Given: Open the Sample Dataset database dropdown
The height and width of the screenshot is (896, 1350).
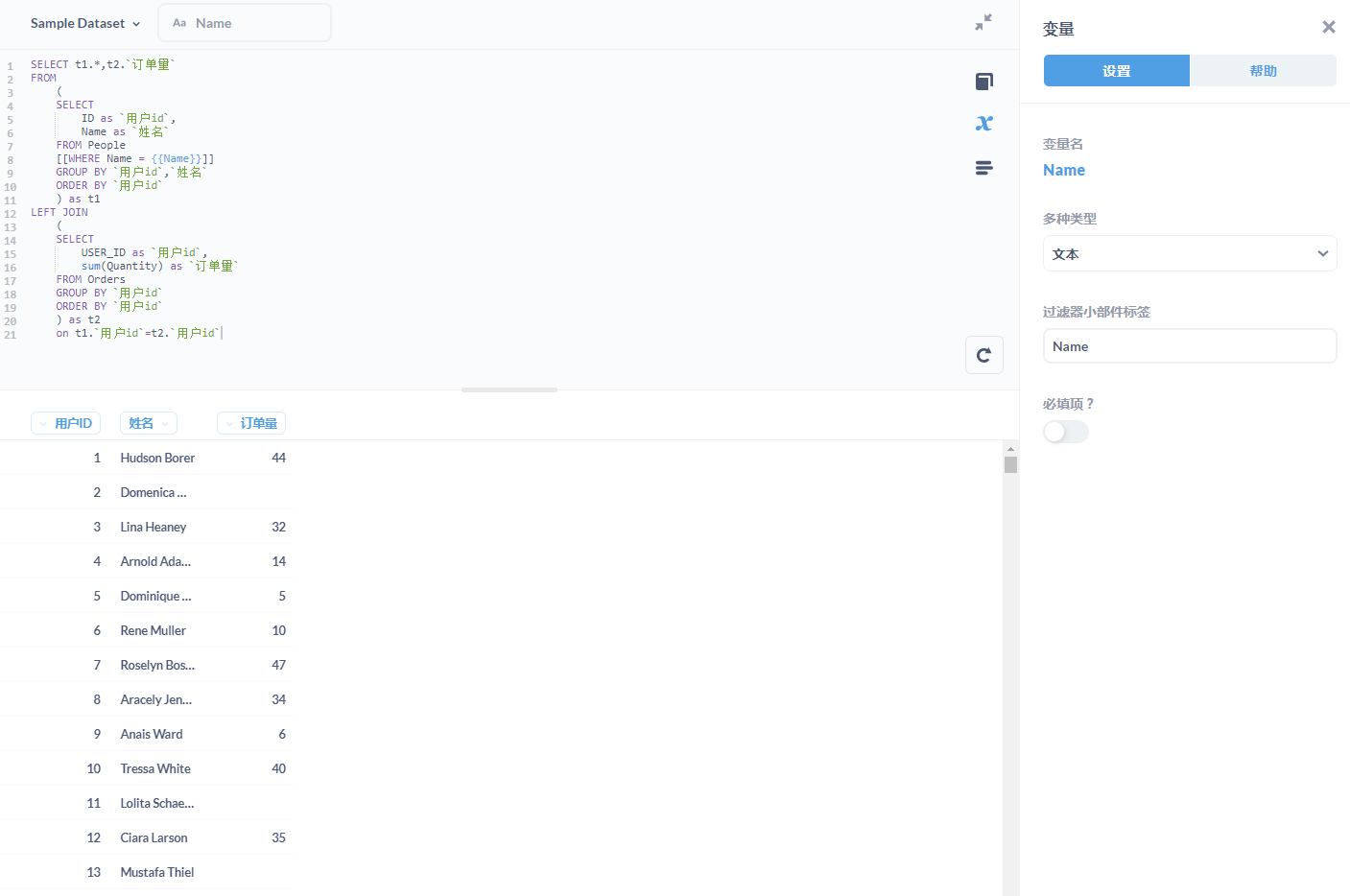Looking at the screenshot, I should tap(84, 23).
